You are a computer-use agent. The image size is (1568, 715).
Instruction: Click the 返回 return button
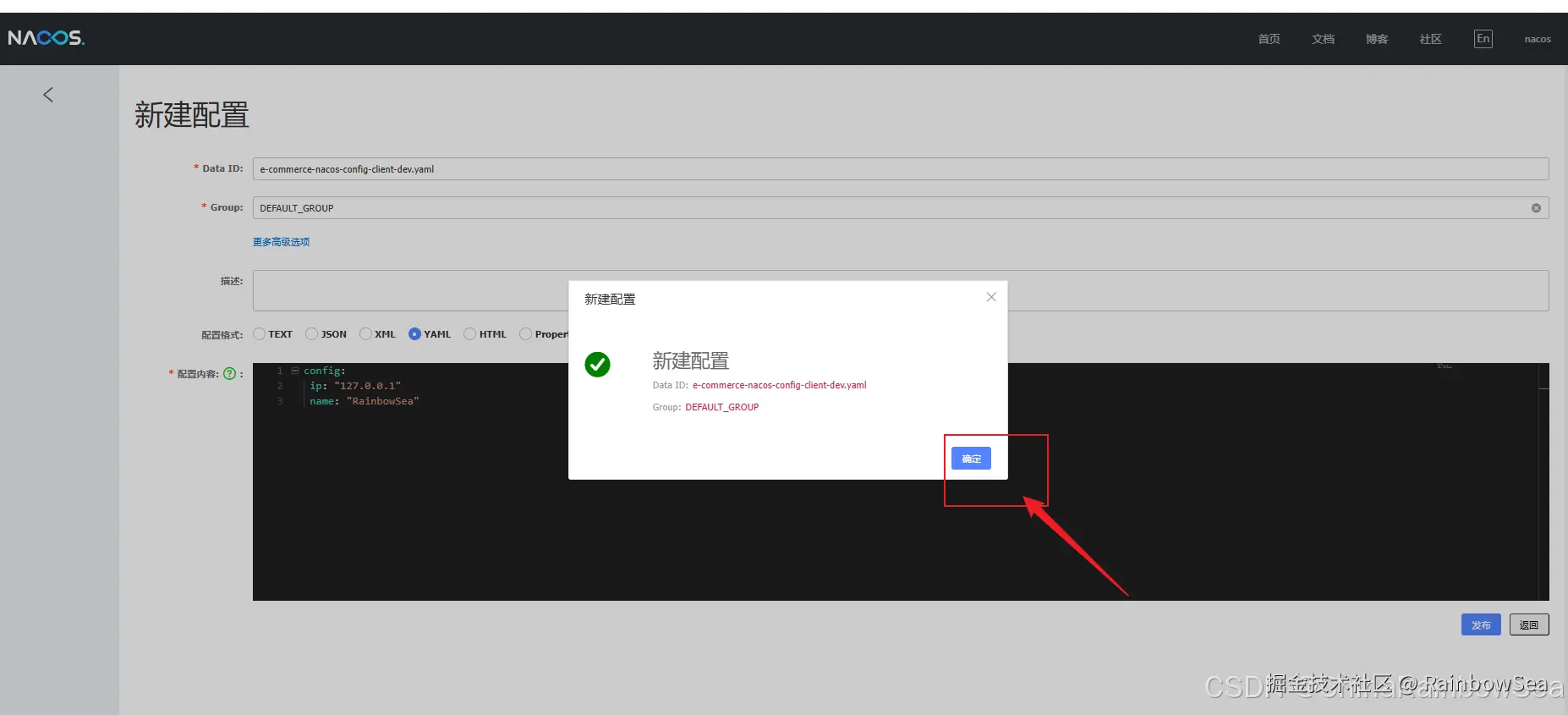pos(1529,625)
